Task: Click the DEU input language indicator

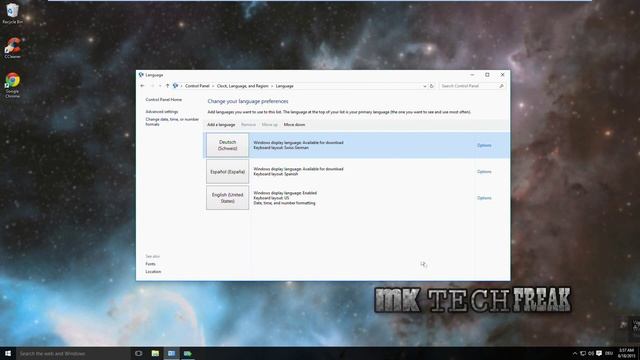Action: pos(609,353)
